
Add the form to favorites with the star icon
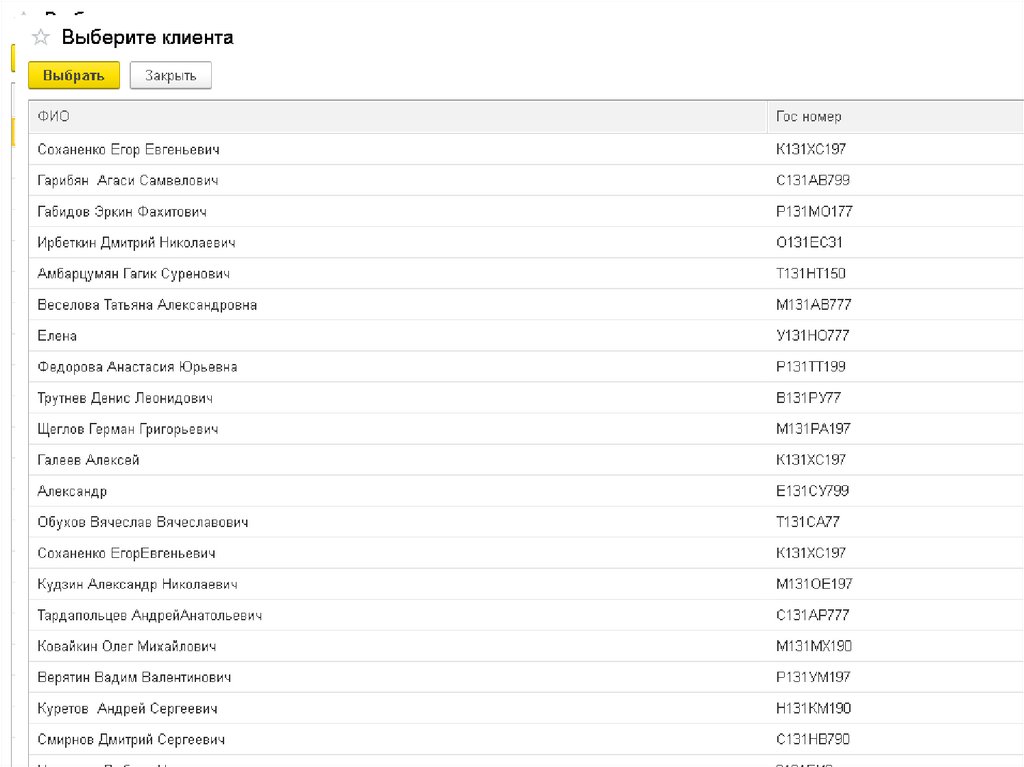click(41, 38)
